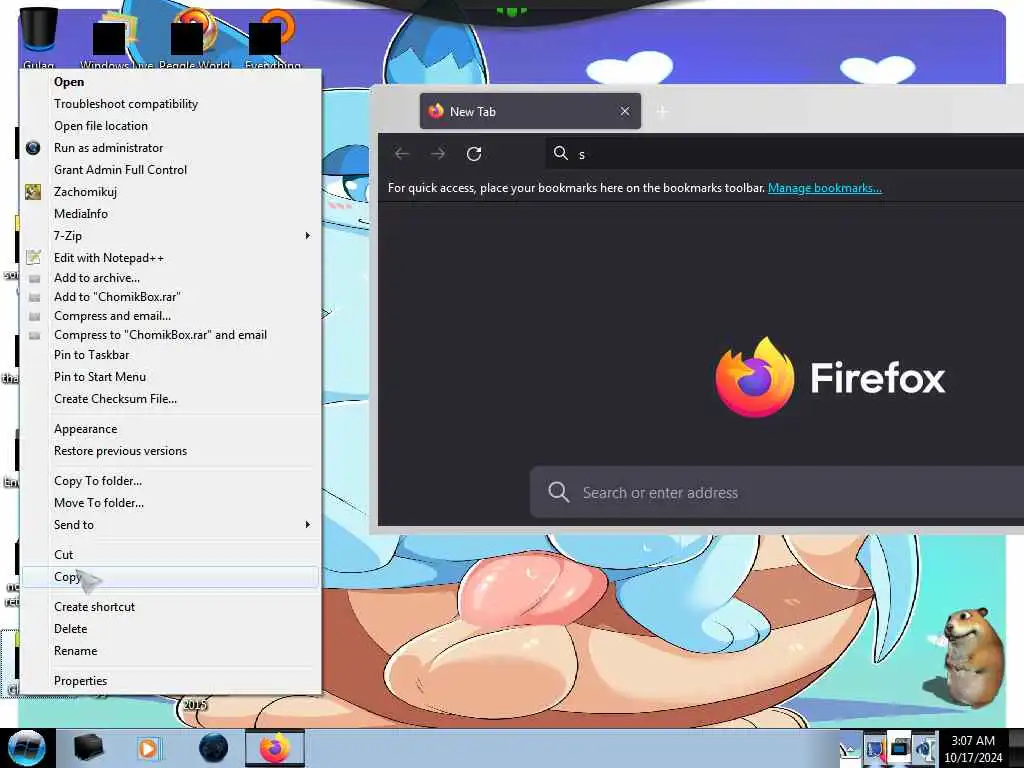Click the Firefox address bar containing 's'

pyautogui.click(x=784, y=153)
